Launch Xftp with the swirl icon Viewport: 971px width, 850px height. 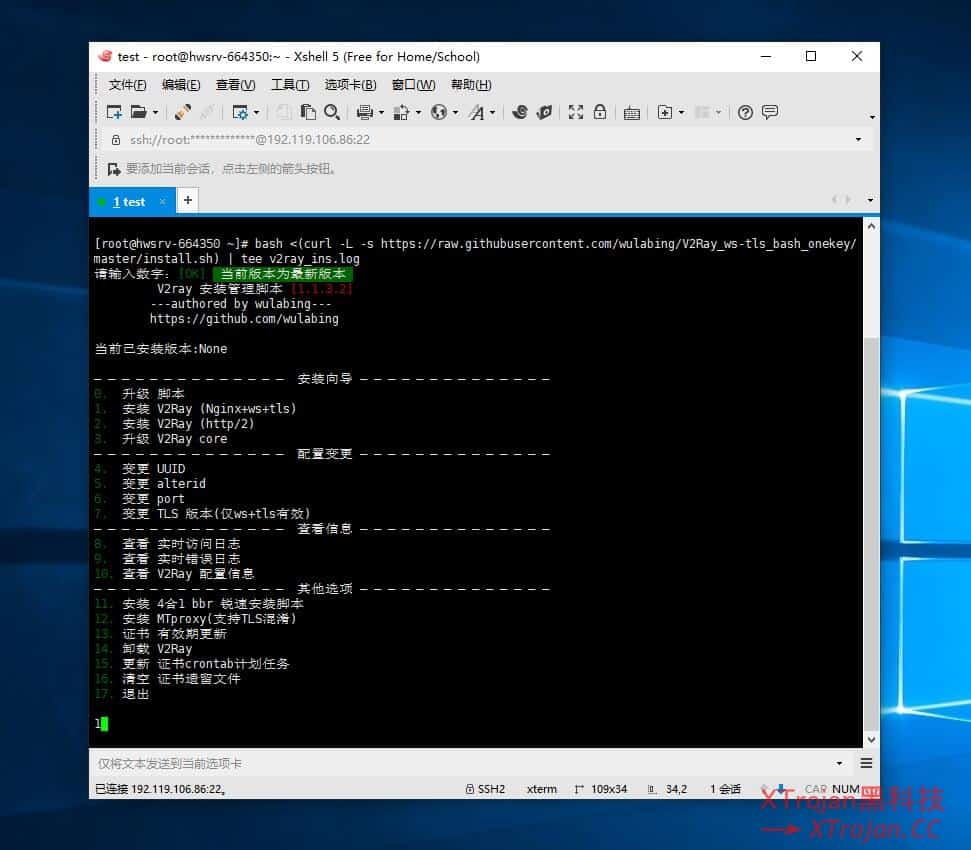coord(520,112)
